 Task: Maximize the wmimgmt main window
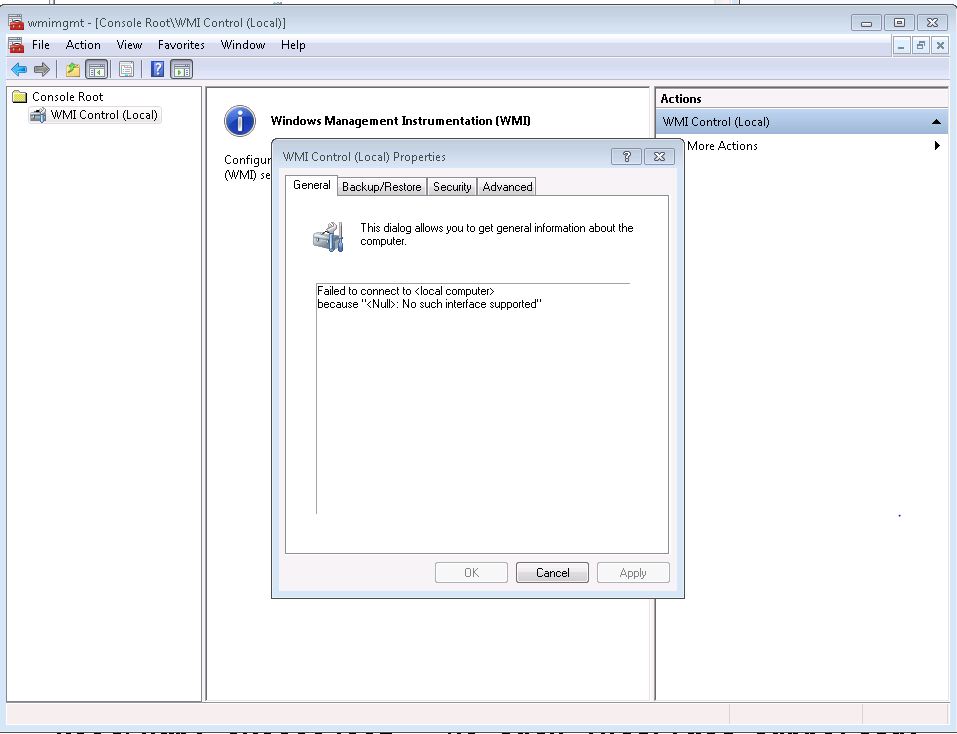899,23
